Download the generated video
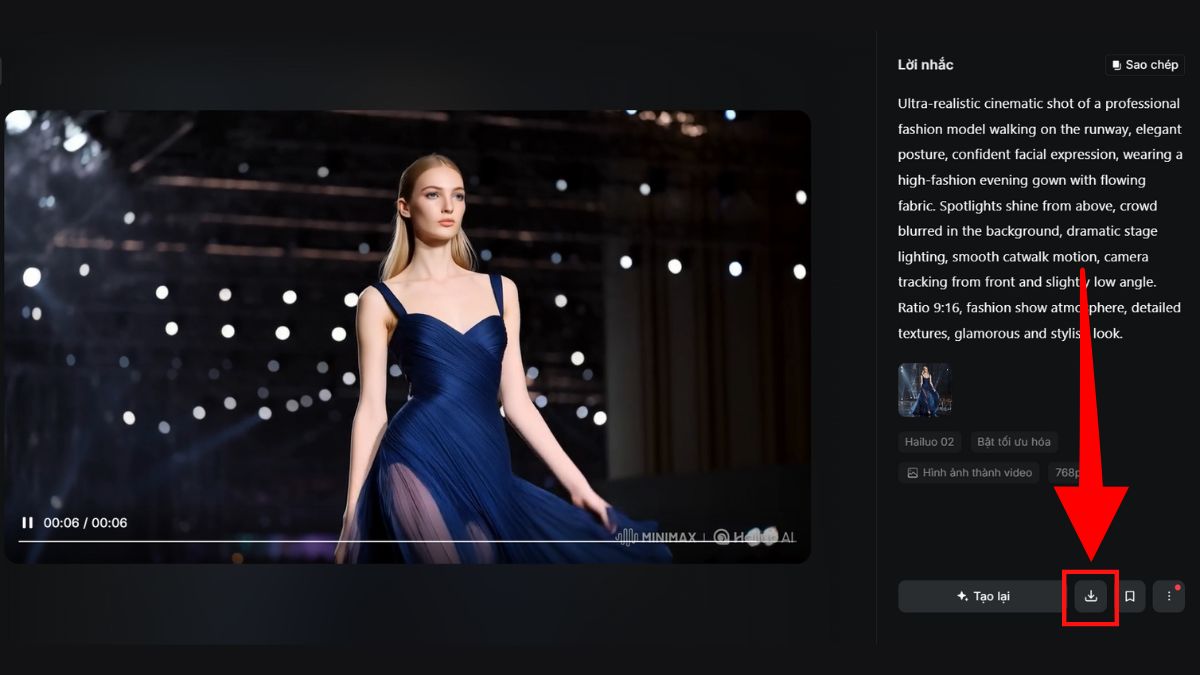1200x675 pixels. [1091, 596]
